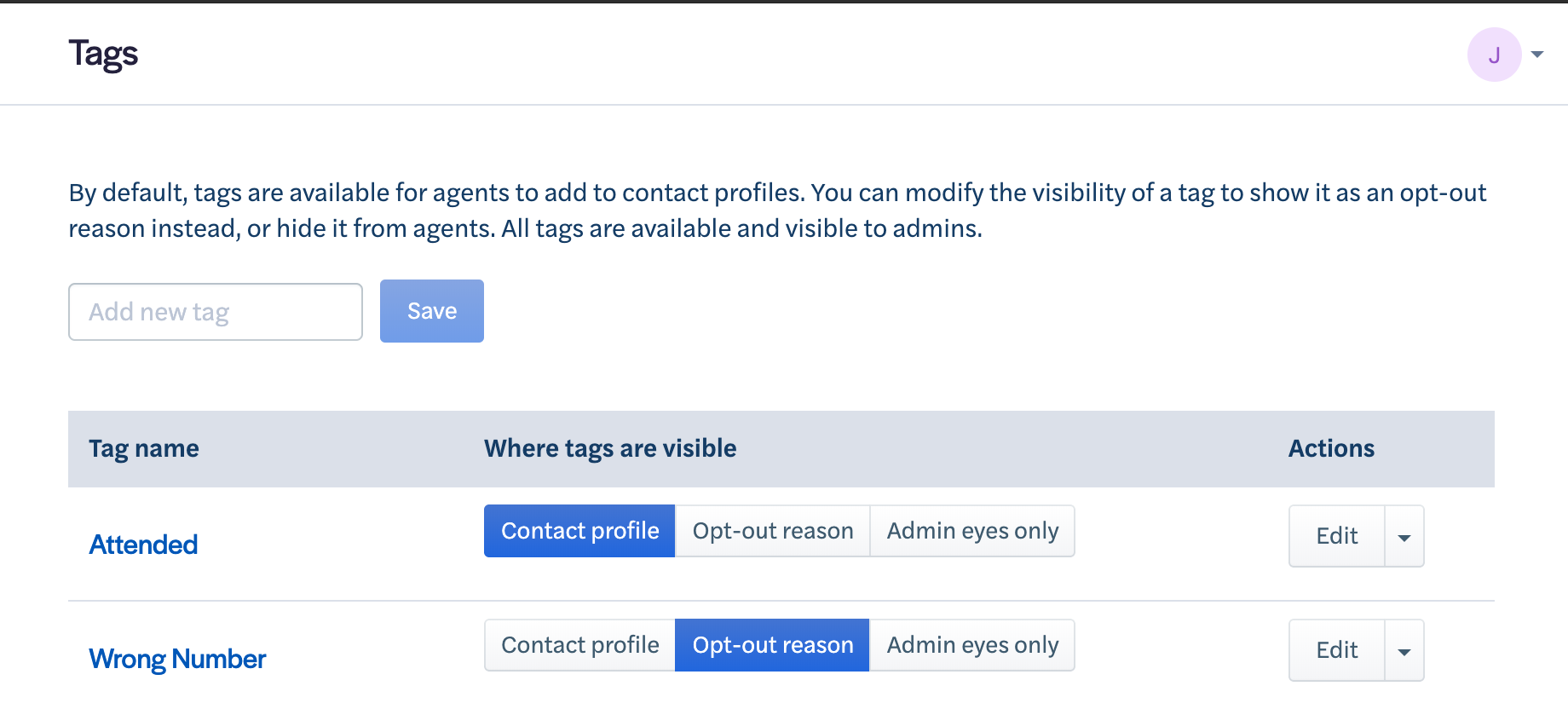Open the Wrong Number tag details

177,658
